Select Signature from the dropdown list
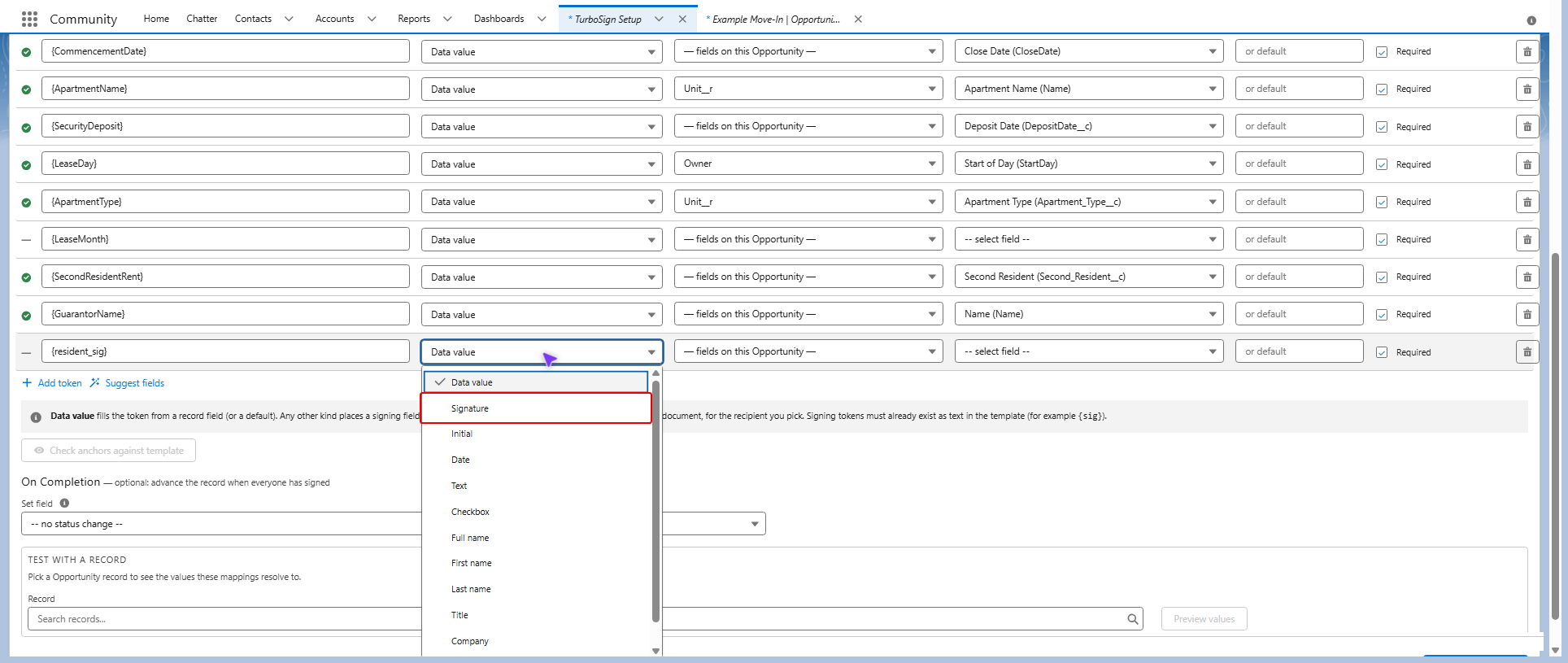1568x663 pixels. click(536, 408)
